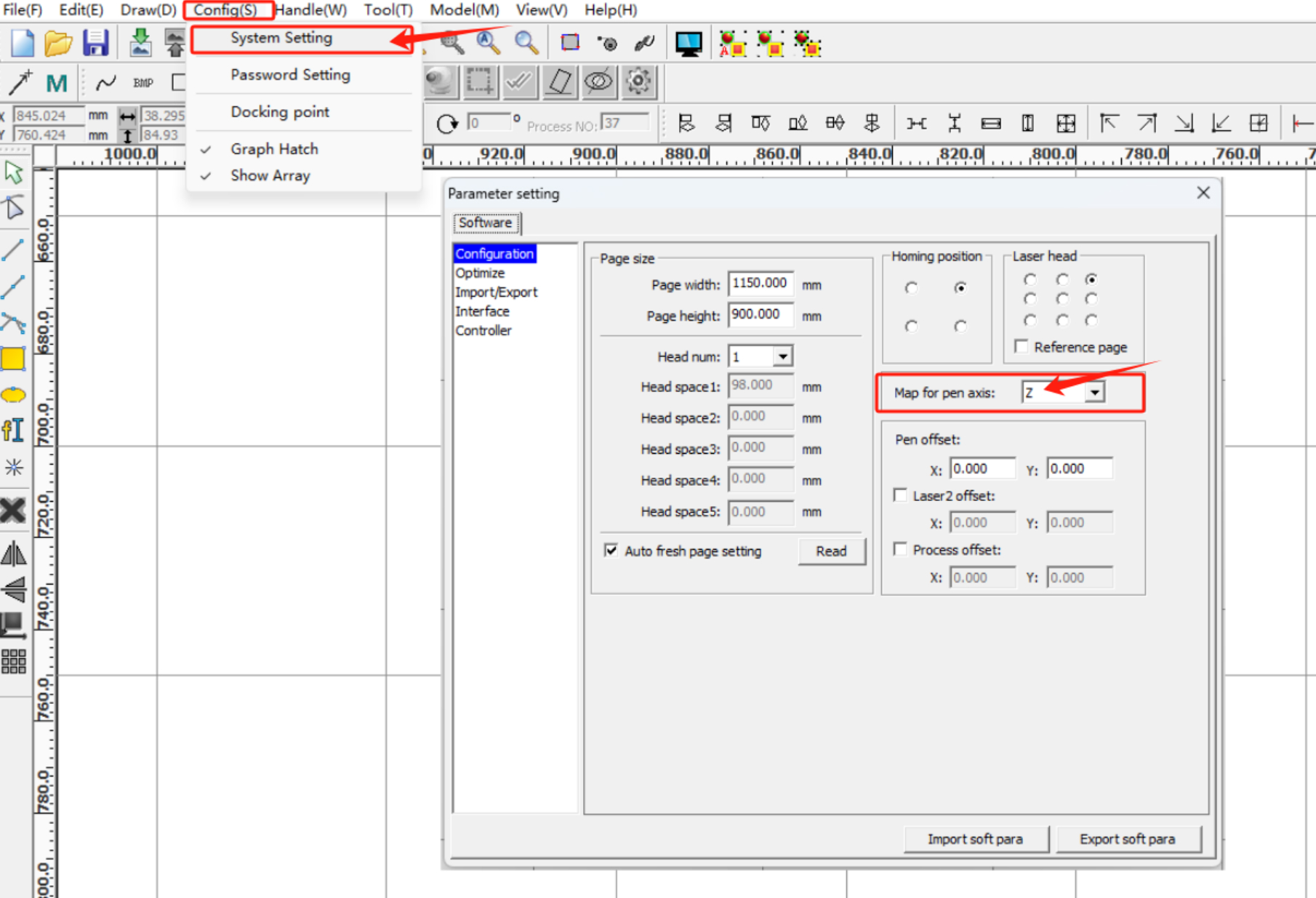Enable the Laser2 offset checkbox

(x=901, y=495)
